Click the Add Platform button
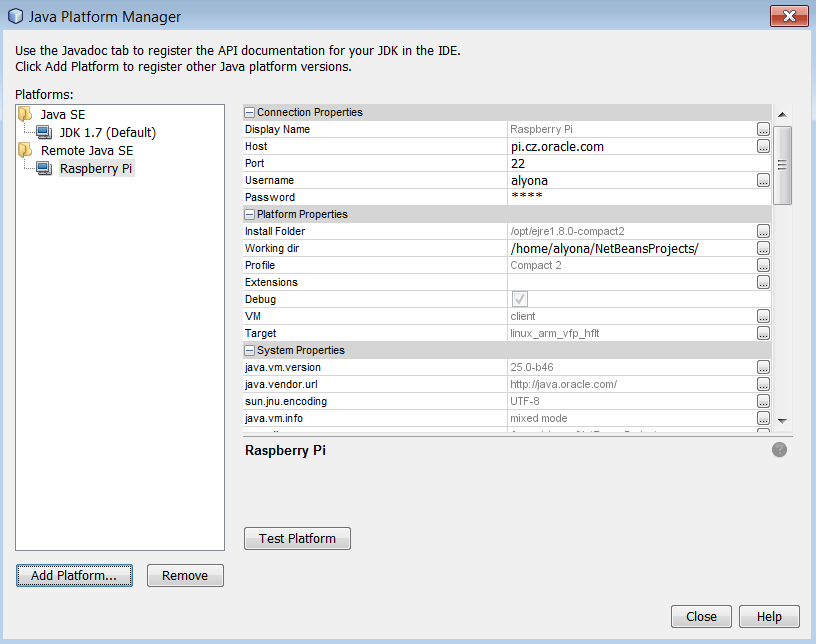The width and height of the screenshot is (816, 644). click(x=74, y=576)
